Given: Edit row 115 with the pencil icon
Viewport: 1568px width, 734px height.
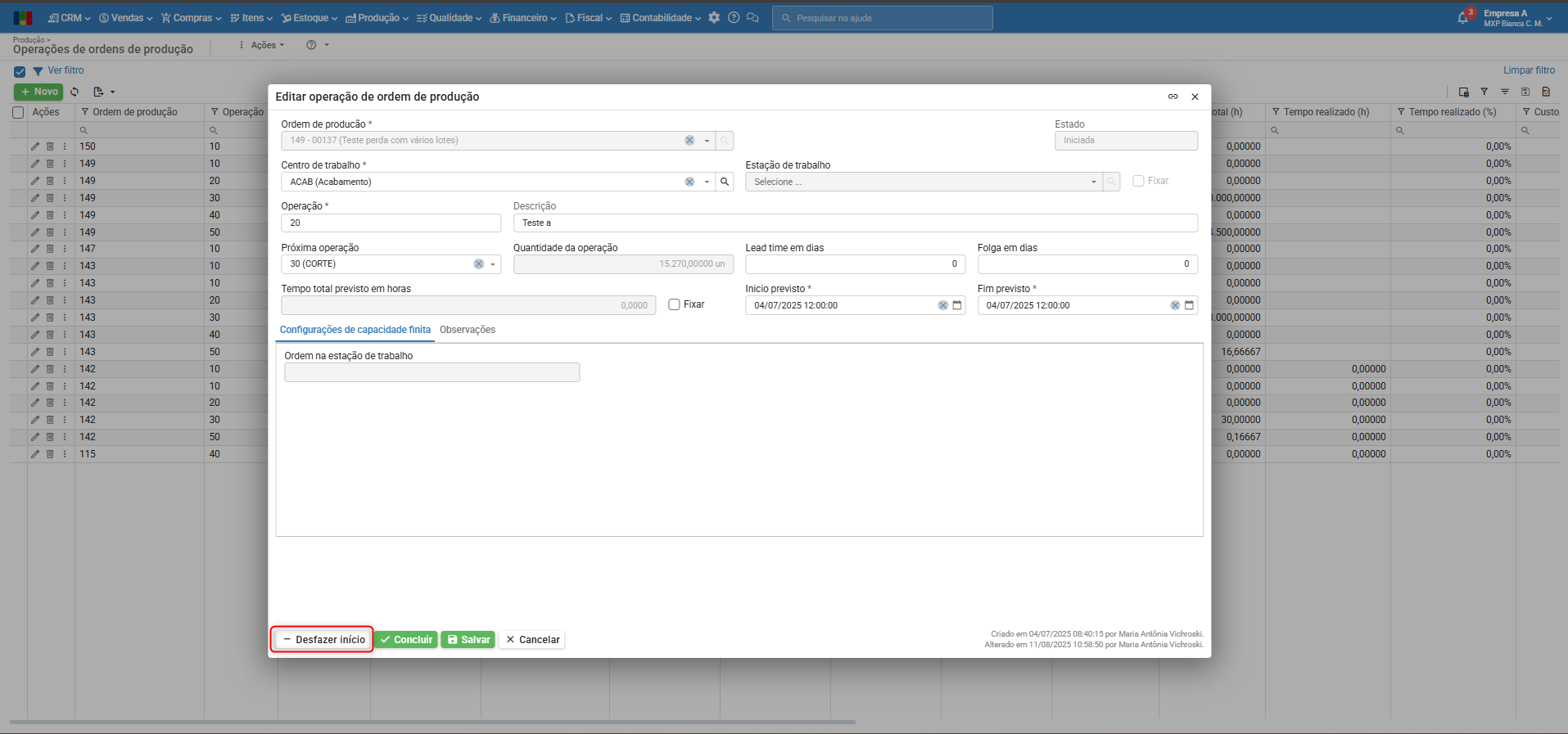Looking at the screenshot, I should tap(35, 454).
